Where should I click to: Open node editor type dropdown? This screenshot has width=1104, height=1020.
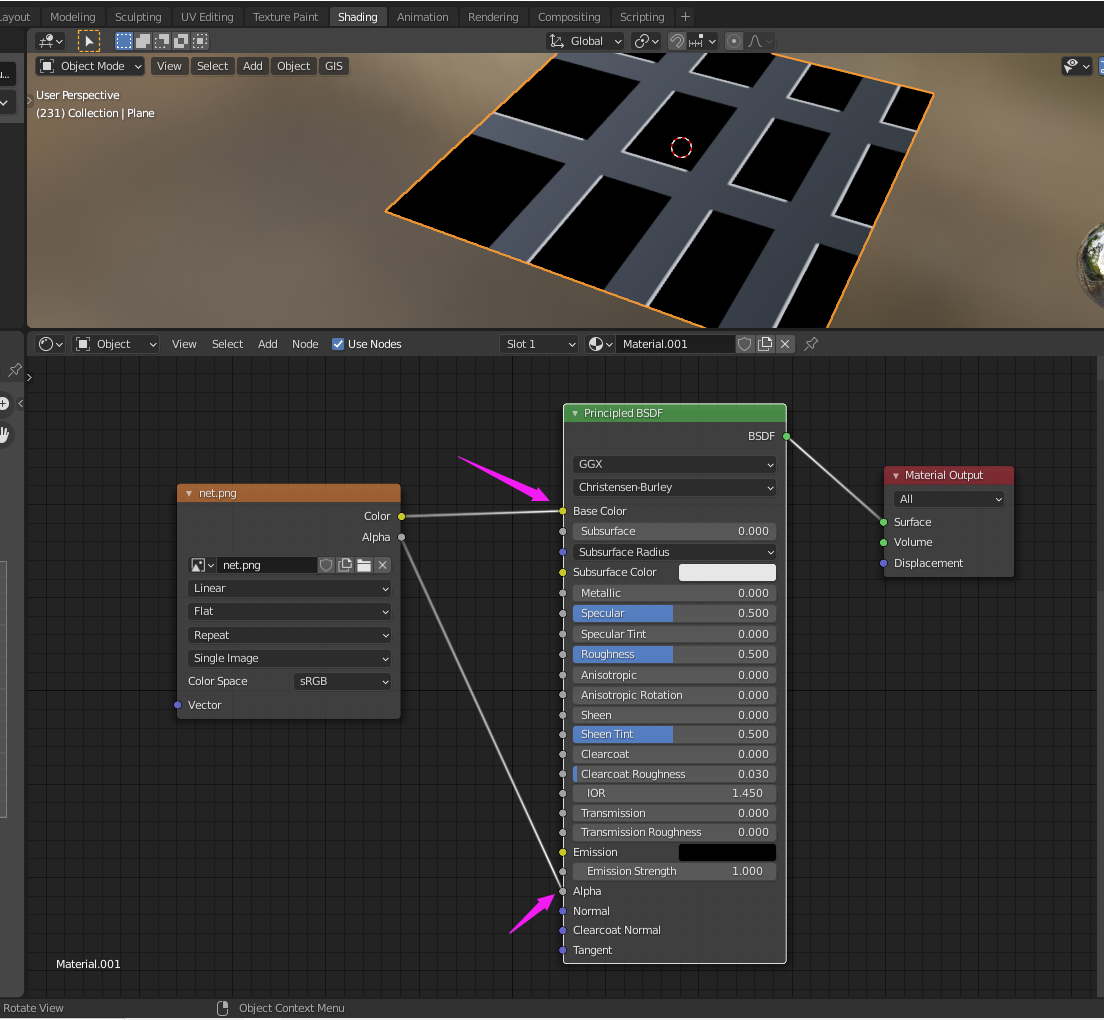click(51, 344)
